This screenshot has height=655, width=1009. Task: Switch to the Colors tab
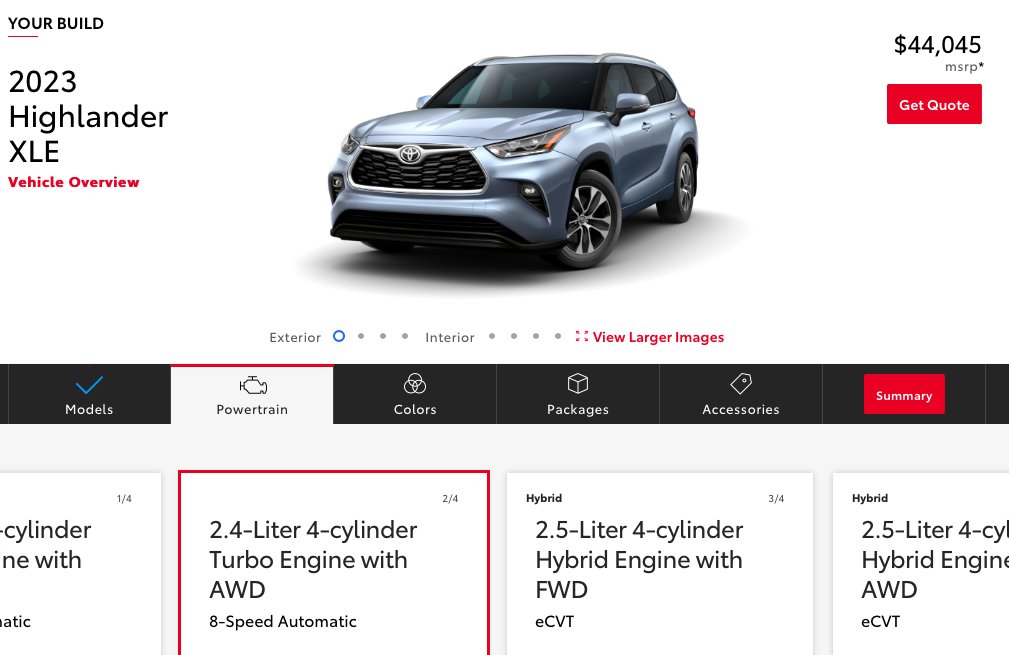pyautogui.click(x=415, y=394)
